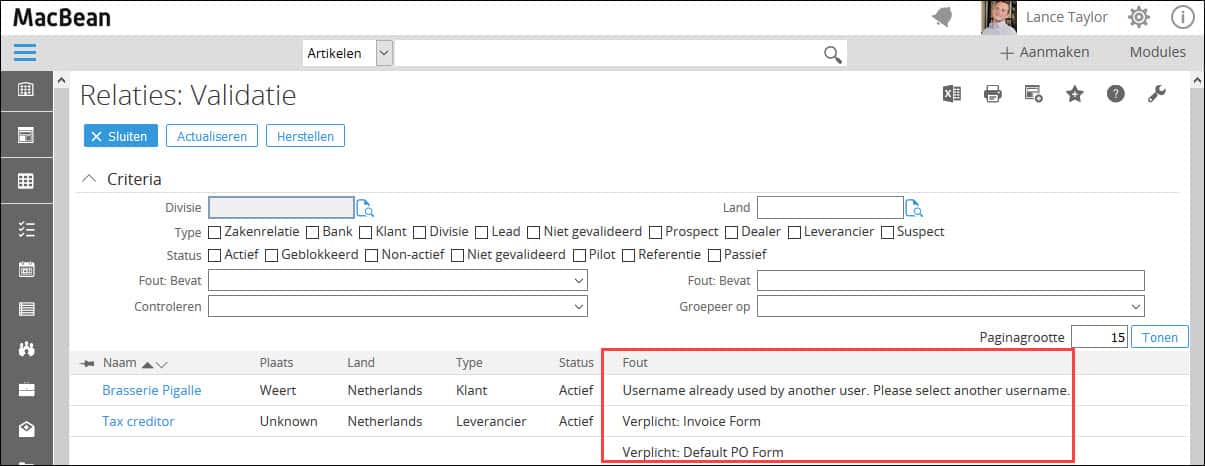Add page to favorites star icon
The image size is (1205, 466).
tap(1074, 94)
